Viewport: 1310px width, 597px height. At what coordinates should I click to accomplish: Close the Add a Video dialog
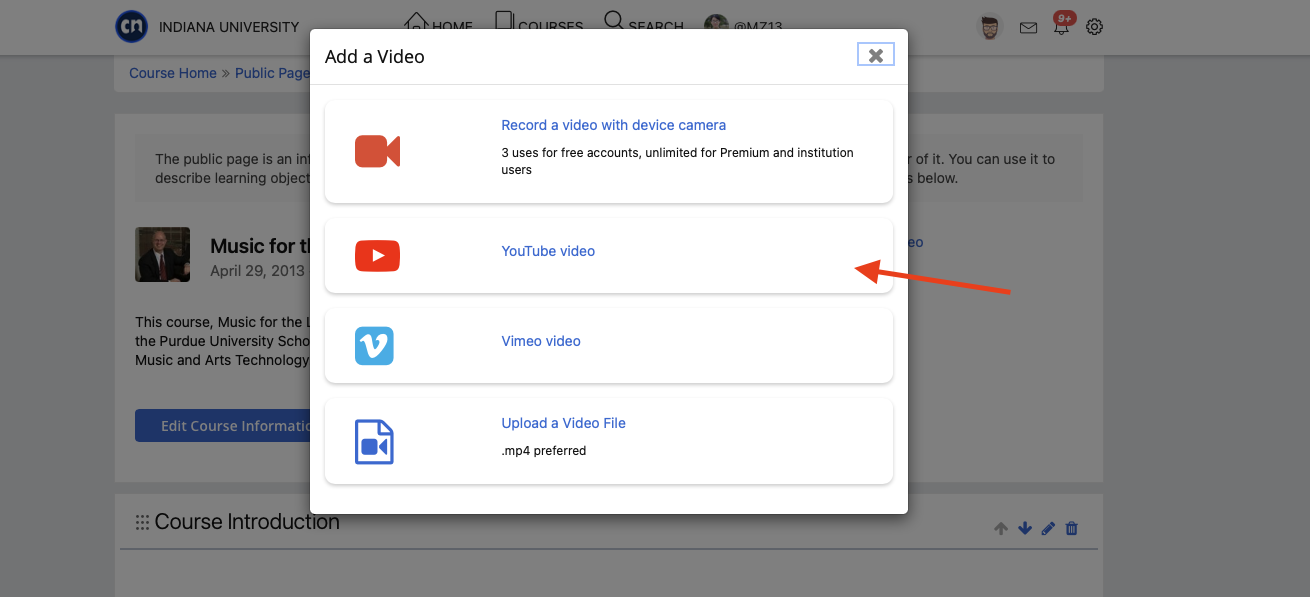(876, 55)
